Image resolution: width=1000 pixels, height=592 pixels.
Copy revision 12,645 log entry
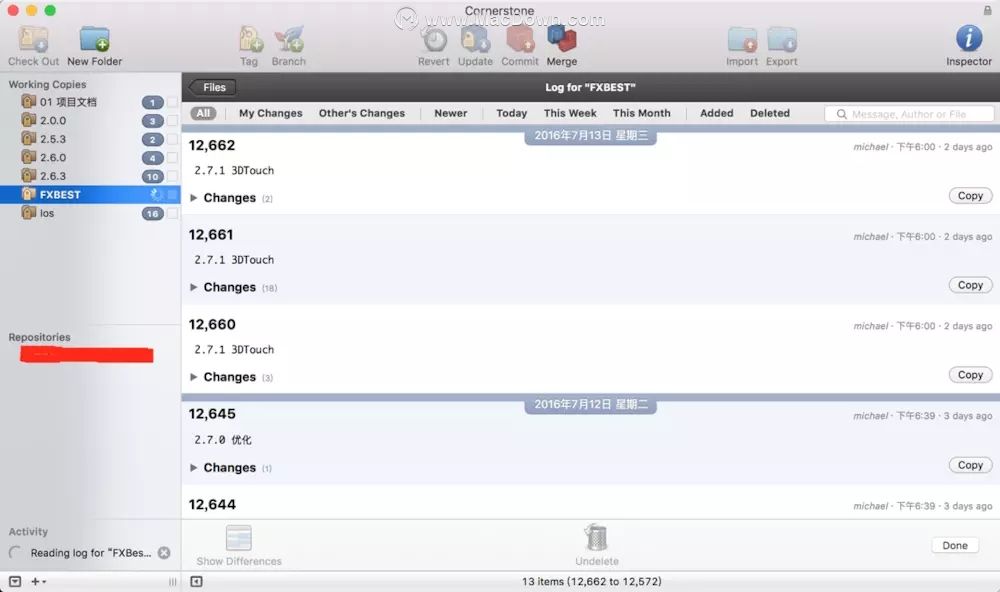click(x=970, y=465)
